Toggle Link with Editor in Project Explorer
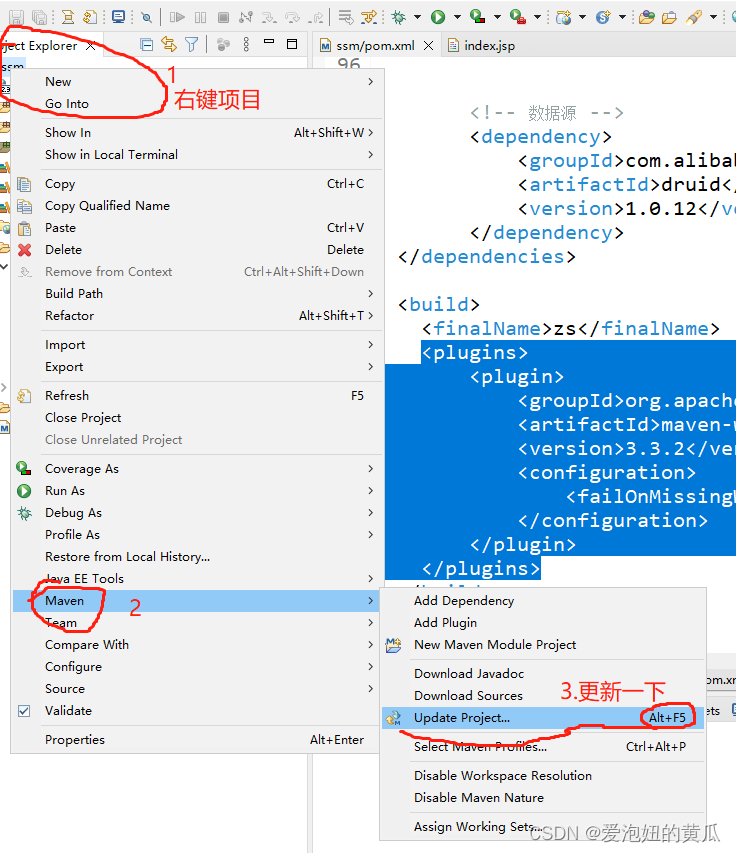 [169, 45]
